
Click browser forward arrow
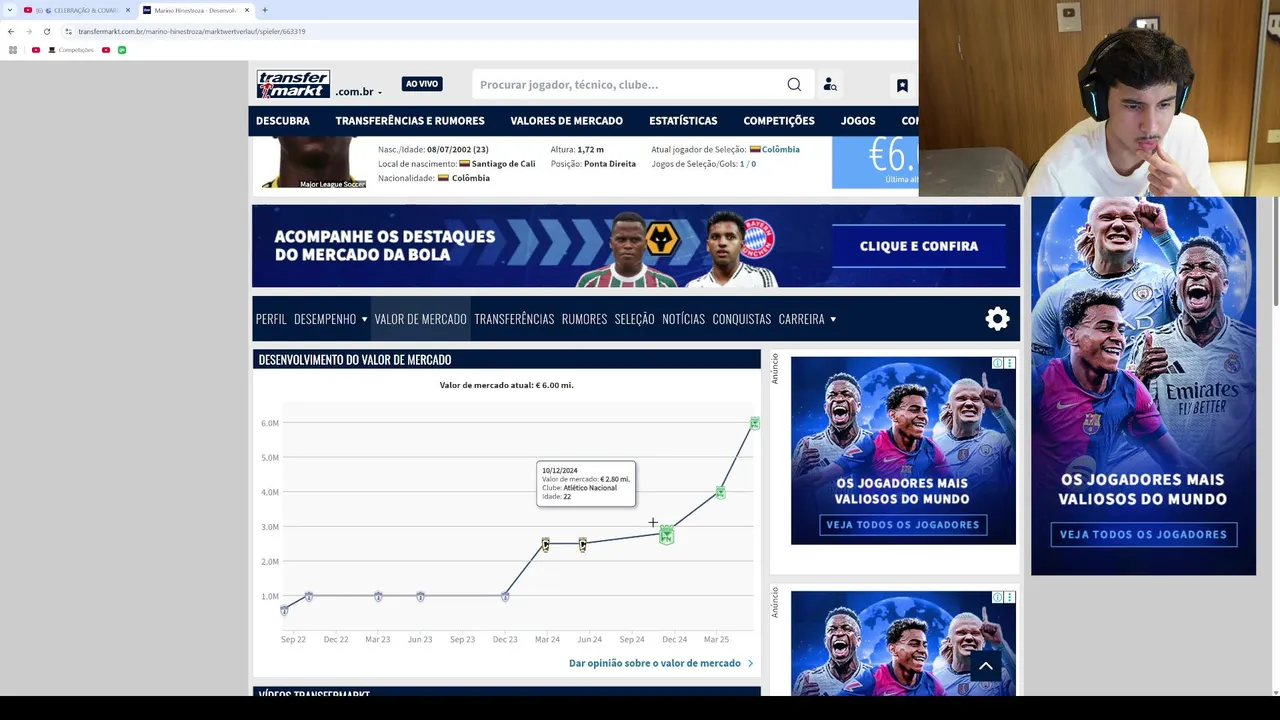(28, 31)
